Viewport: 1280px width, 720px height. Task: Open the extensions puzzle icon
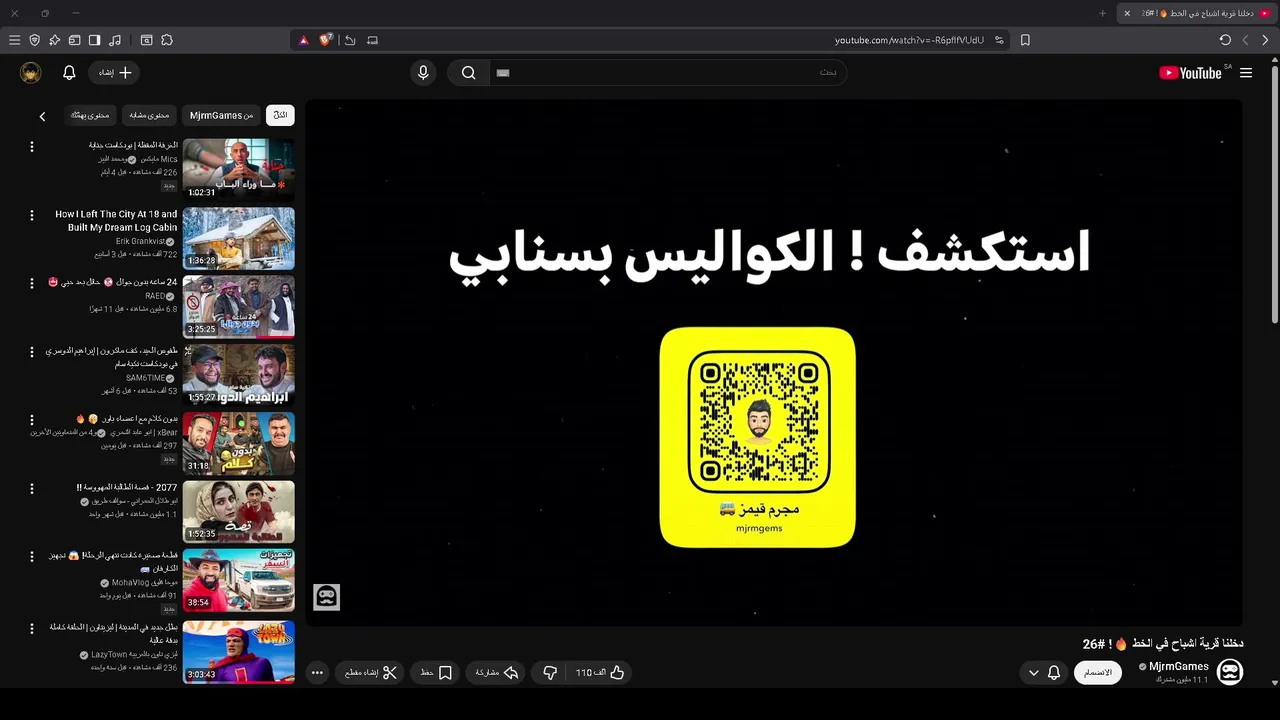(x=167, y=40)
